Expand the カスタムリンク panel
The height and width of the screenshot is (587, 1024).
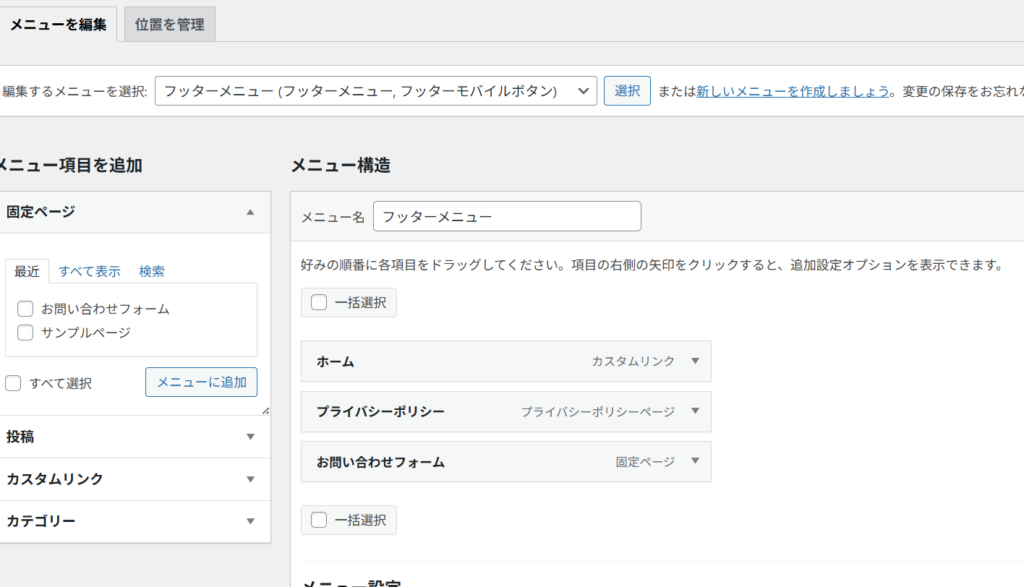tap(250, 479)
